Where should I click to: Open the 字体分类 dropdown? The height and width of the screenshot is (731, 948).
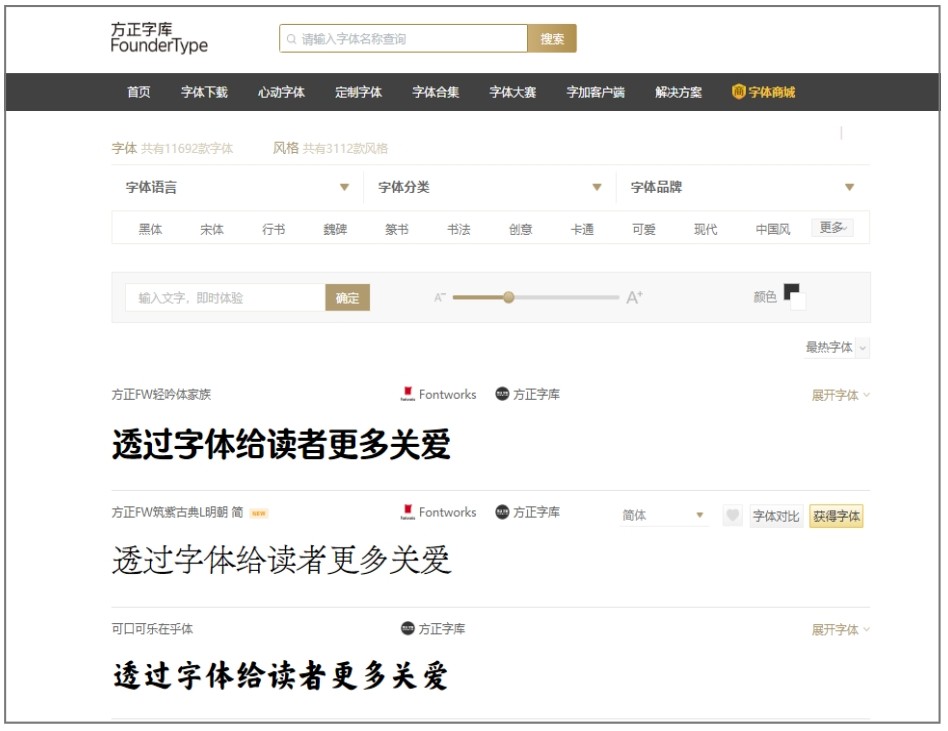tap(489, 187)
